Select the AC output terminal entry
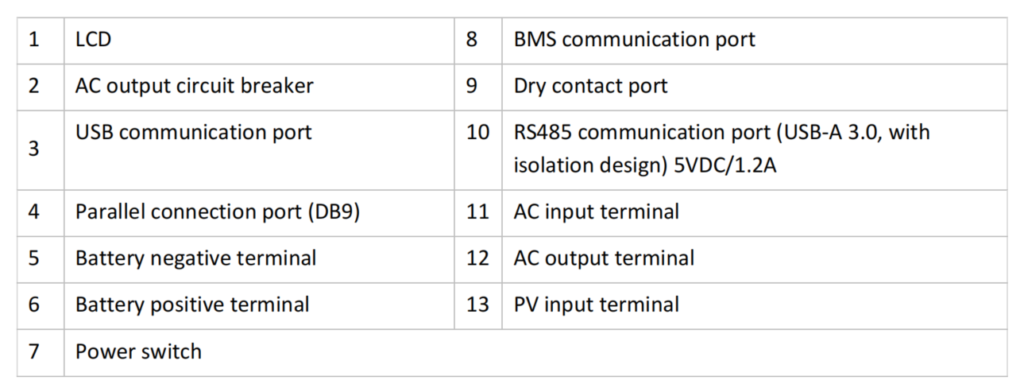 (604, 258)
